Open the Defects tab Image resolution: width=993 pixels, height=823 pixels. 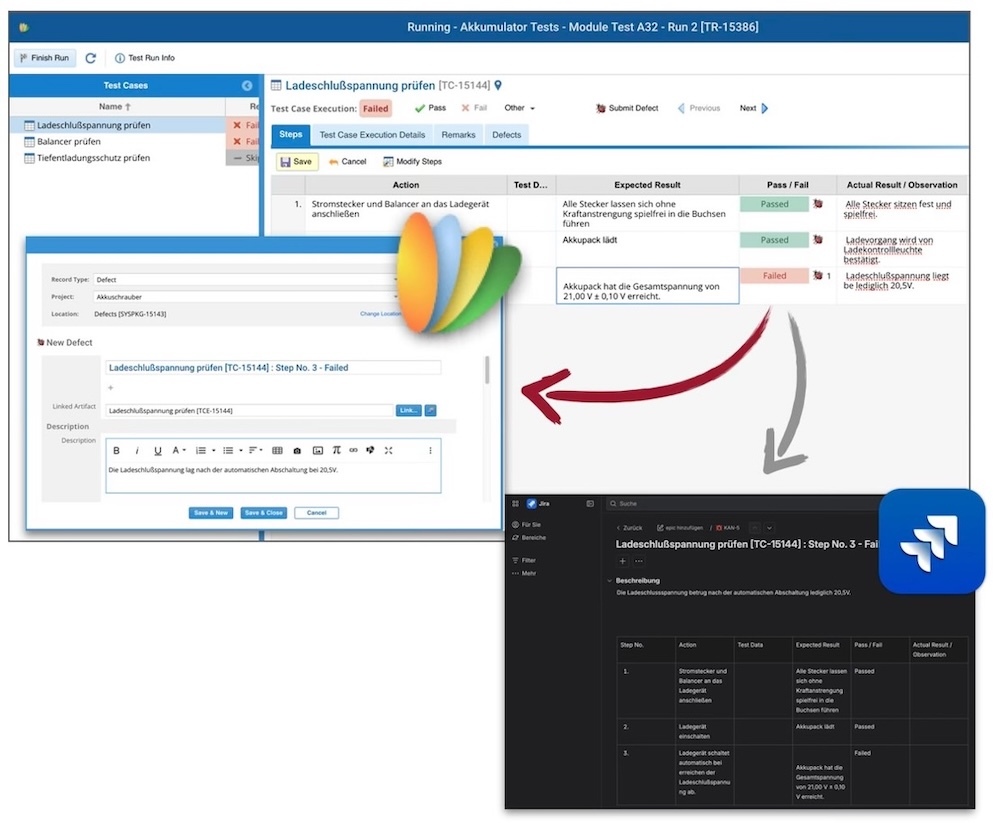[x=506, y=135]
